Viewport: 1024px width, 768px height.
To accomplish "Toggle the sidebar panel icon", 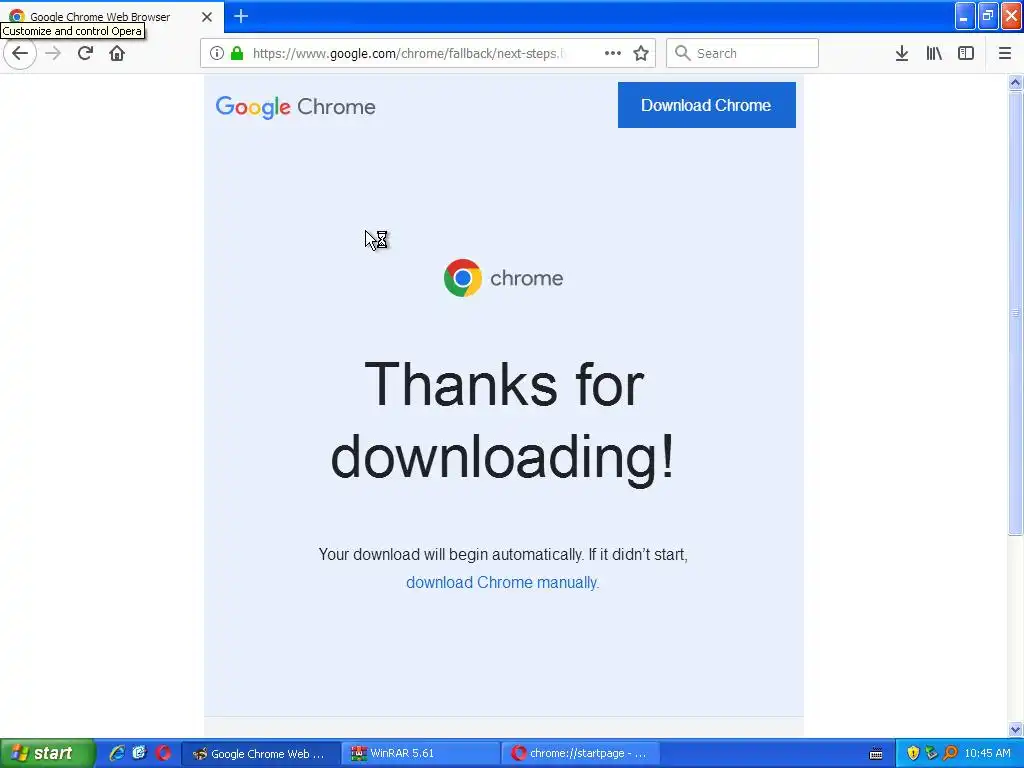I will [x=966, y=54].
